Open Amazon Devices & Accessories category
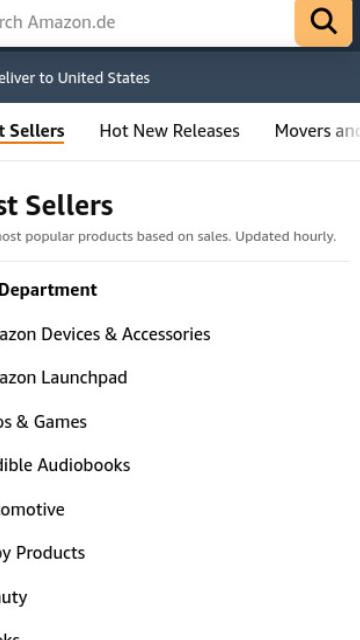 [x=105, y=334]
